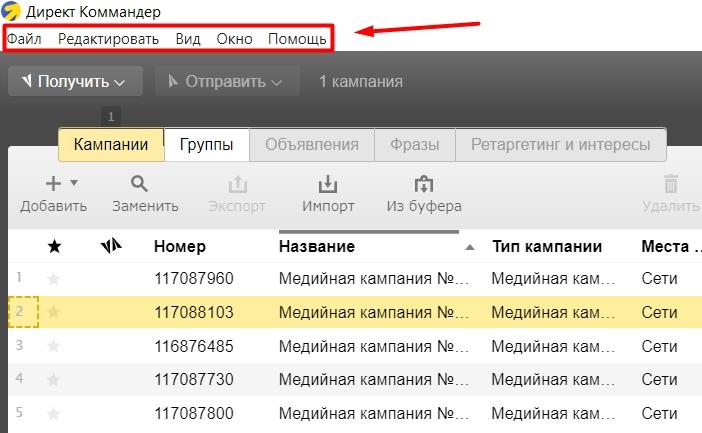Sort by the Места column header
The image size is (702, 433).
pos(671,246)
